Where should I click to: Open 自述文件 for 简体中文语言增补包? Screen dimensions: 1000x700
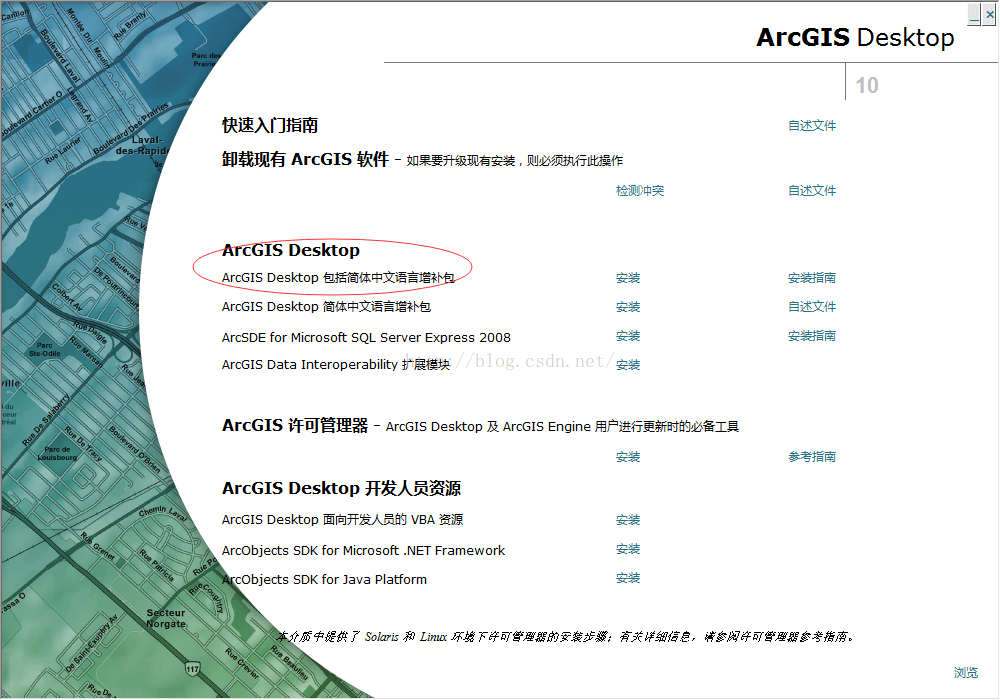[812, 307]
